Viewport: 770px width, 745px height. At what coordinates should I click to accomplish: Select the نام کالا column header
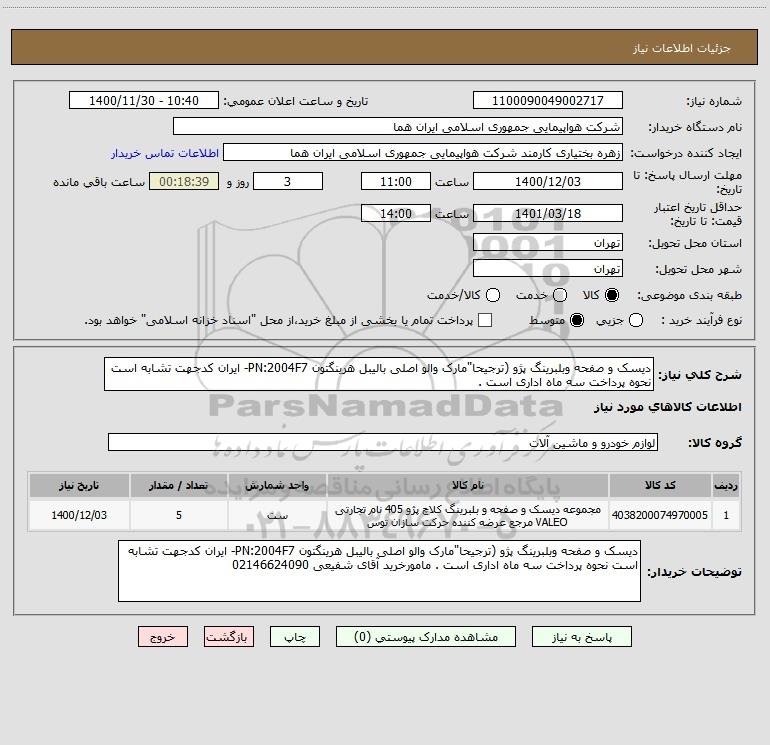tap(468, 485)
